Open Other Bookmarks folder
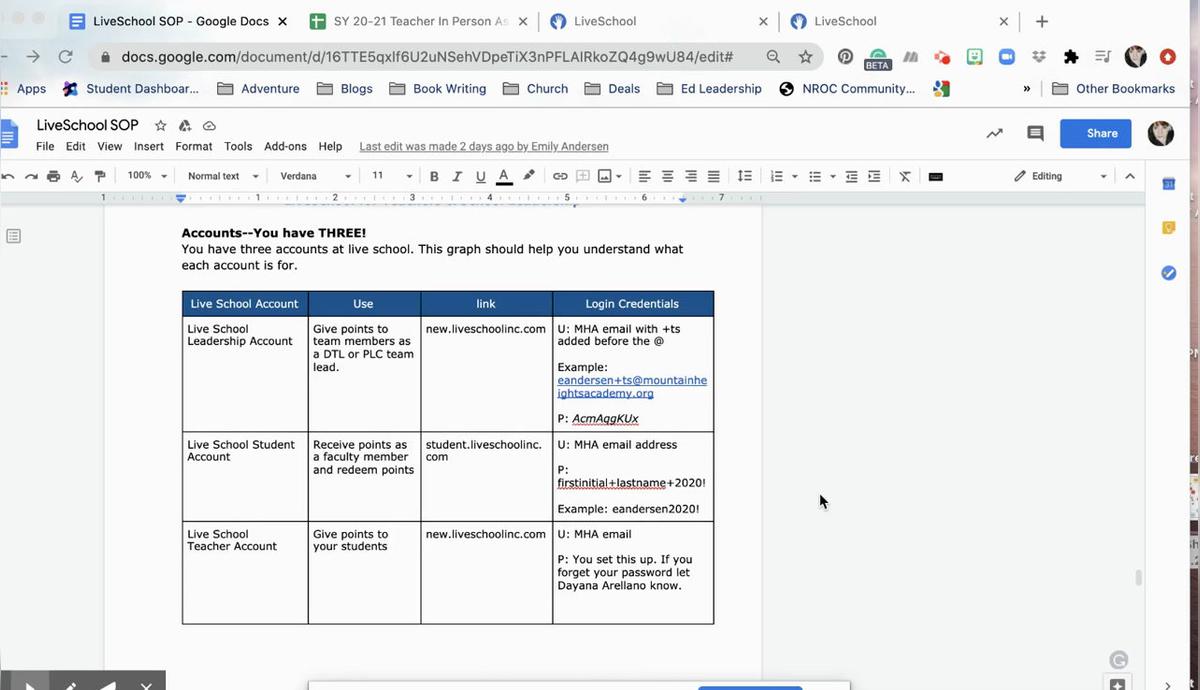 coord(1113,89)
